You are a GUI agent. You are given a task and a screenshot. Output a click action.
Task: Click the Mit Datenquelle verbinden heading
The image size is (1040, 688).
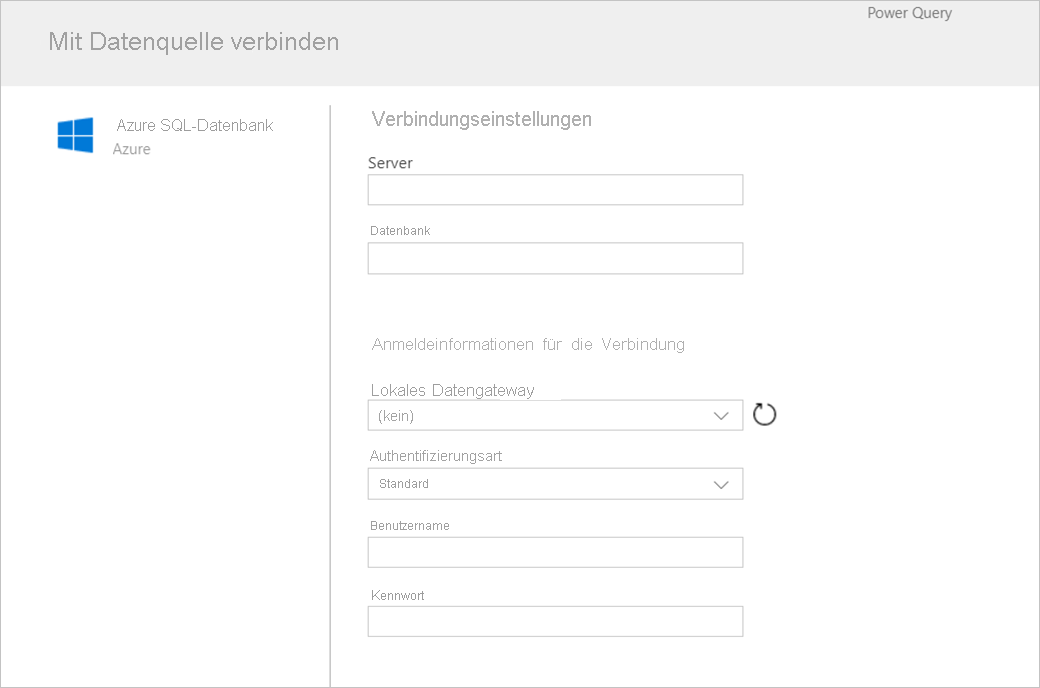[193, 42]
